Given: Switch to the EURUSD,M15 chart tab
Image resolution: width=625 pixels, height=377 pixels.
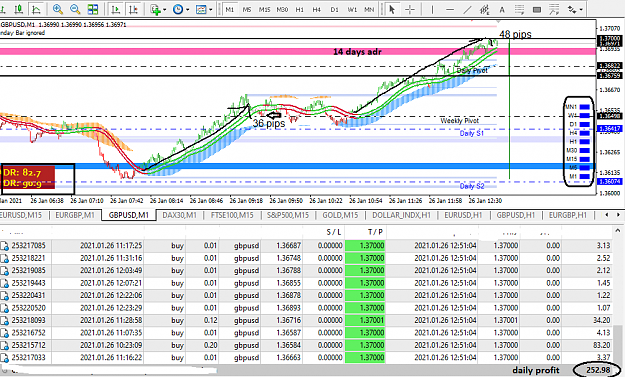Looking at the screenshot, I should [x=21, y=215].
